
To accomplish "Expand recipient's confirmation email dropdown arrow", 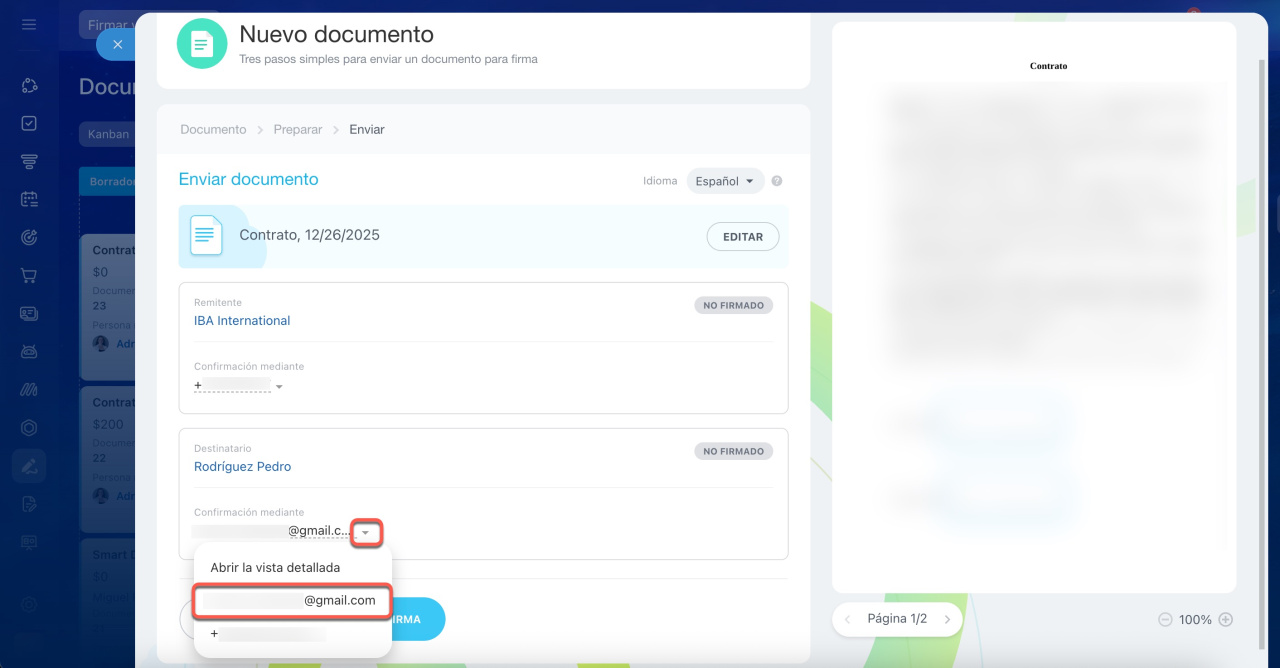I will click(x=366, y=533).
